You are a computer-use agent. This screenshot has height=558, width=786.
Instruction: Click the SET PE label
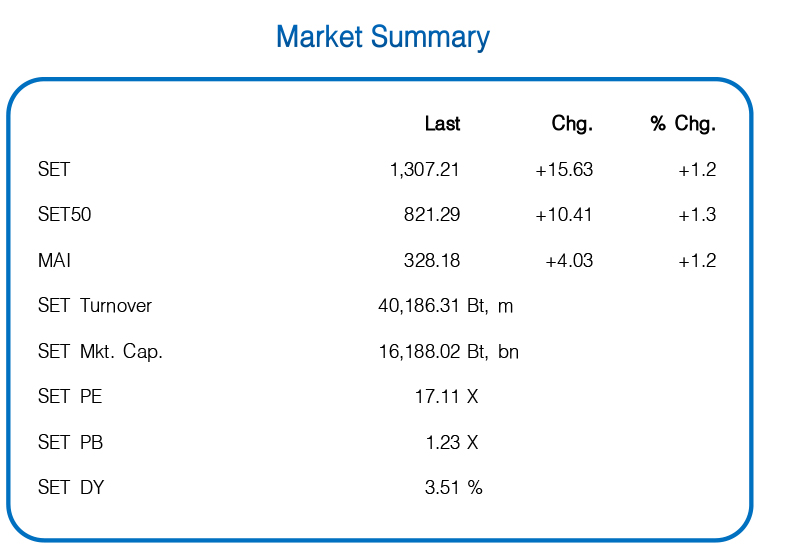click(x=70, y=397)
